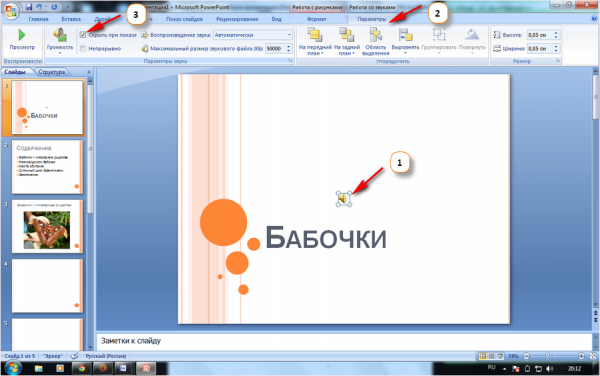
Task: Click the 20:12 taskbar clock
Action: [x=574, y=369]
